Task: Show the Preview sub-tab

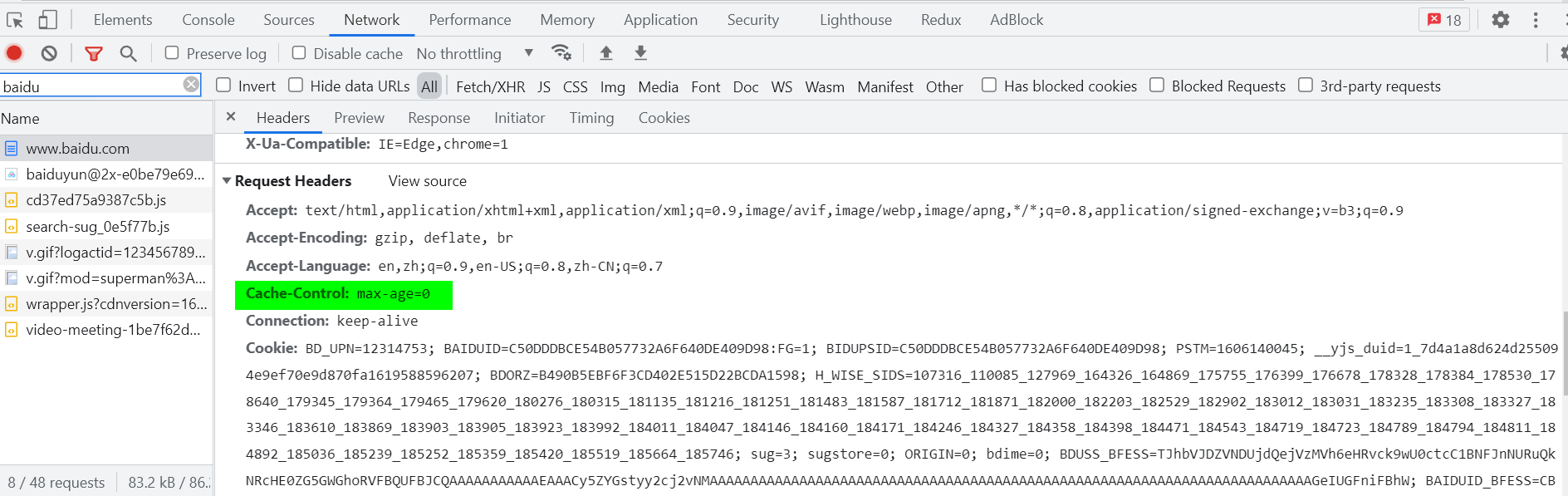Action: coord(359,118)
